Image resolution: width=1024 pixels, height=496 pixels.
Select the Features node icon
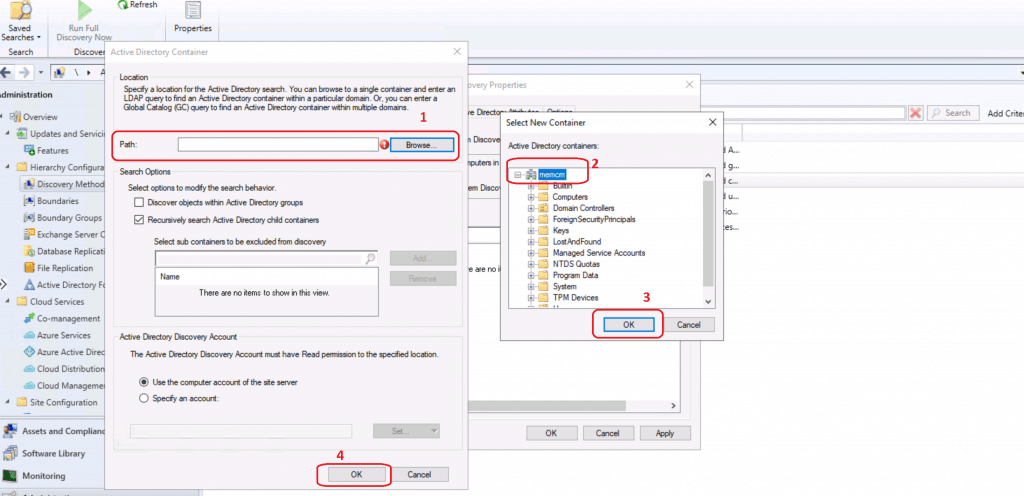point(29,151)
